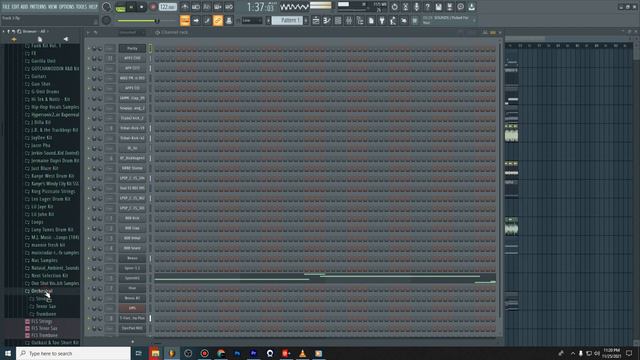Open the Channel rack filter dropdown
Image resolution: width=640 pixels, height=360 pixels.
click(131, 32)
